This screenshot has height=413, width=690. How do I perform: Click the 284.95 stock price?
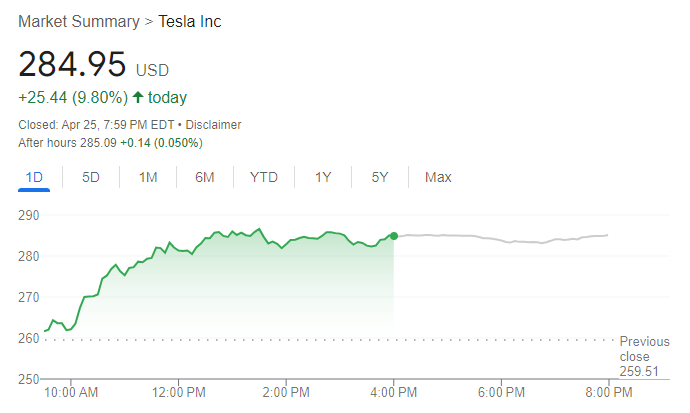click(73, 65)
